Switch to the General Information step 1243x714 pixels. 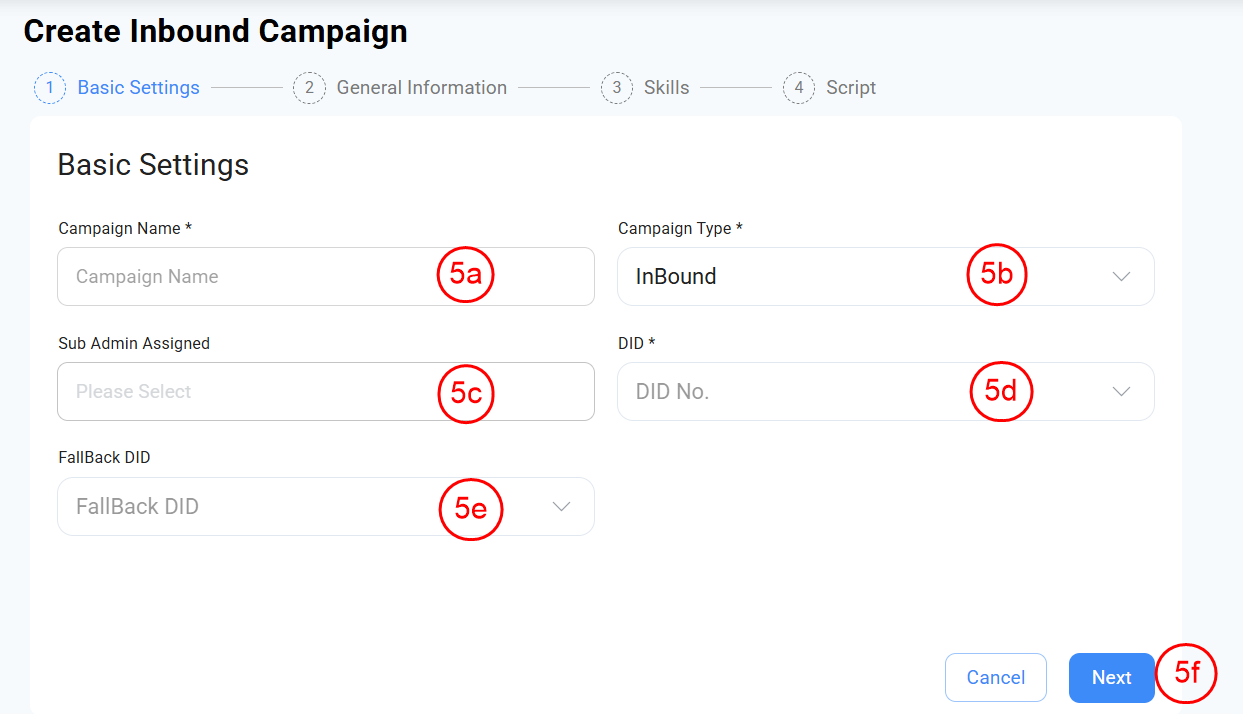421,88
